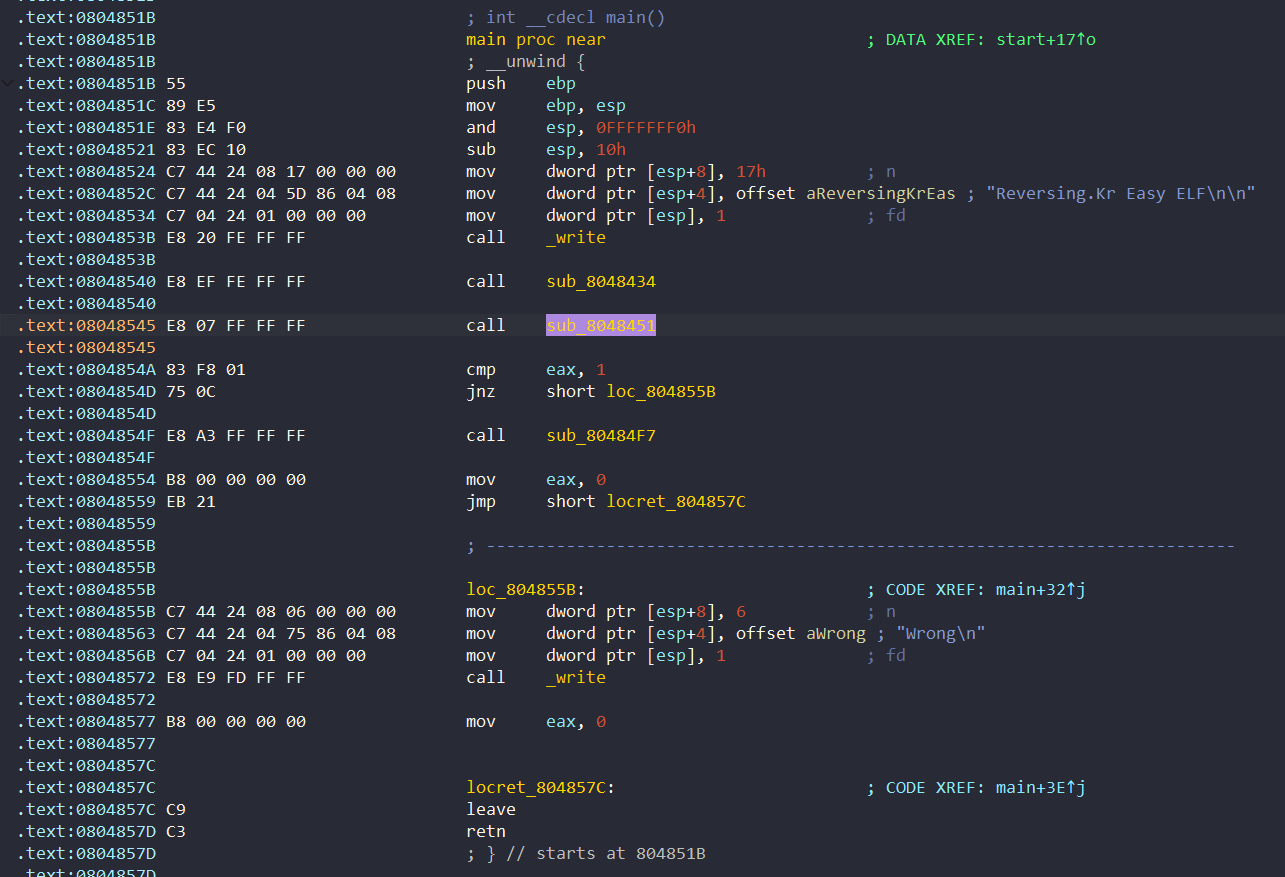1285x877 pixels.
Task: Click the '; n' comment on the 17h line
Action: [x=881, y=171]
